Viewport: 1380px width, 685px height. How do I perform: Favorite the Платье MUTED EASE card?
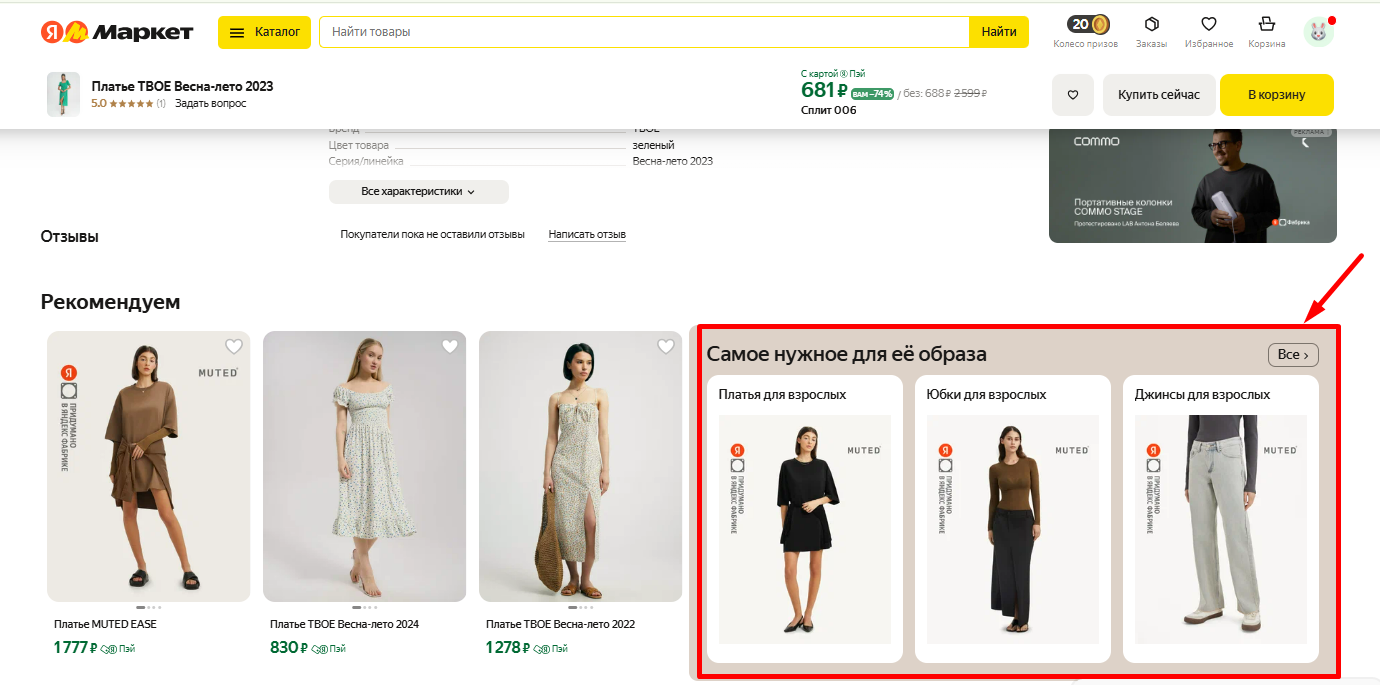[x=234, y=347]
